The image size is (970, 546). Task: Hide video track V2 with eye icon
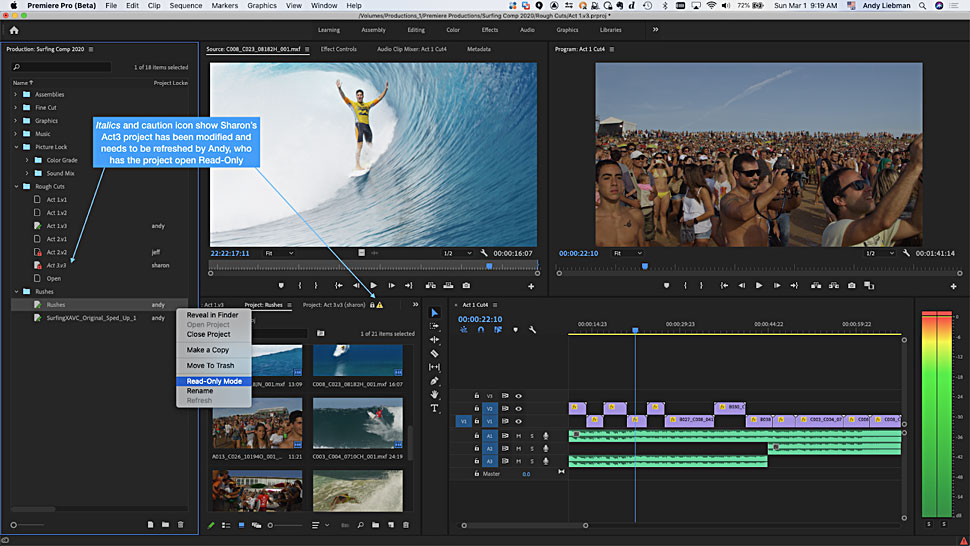518,409
